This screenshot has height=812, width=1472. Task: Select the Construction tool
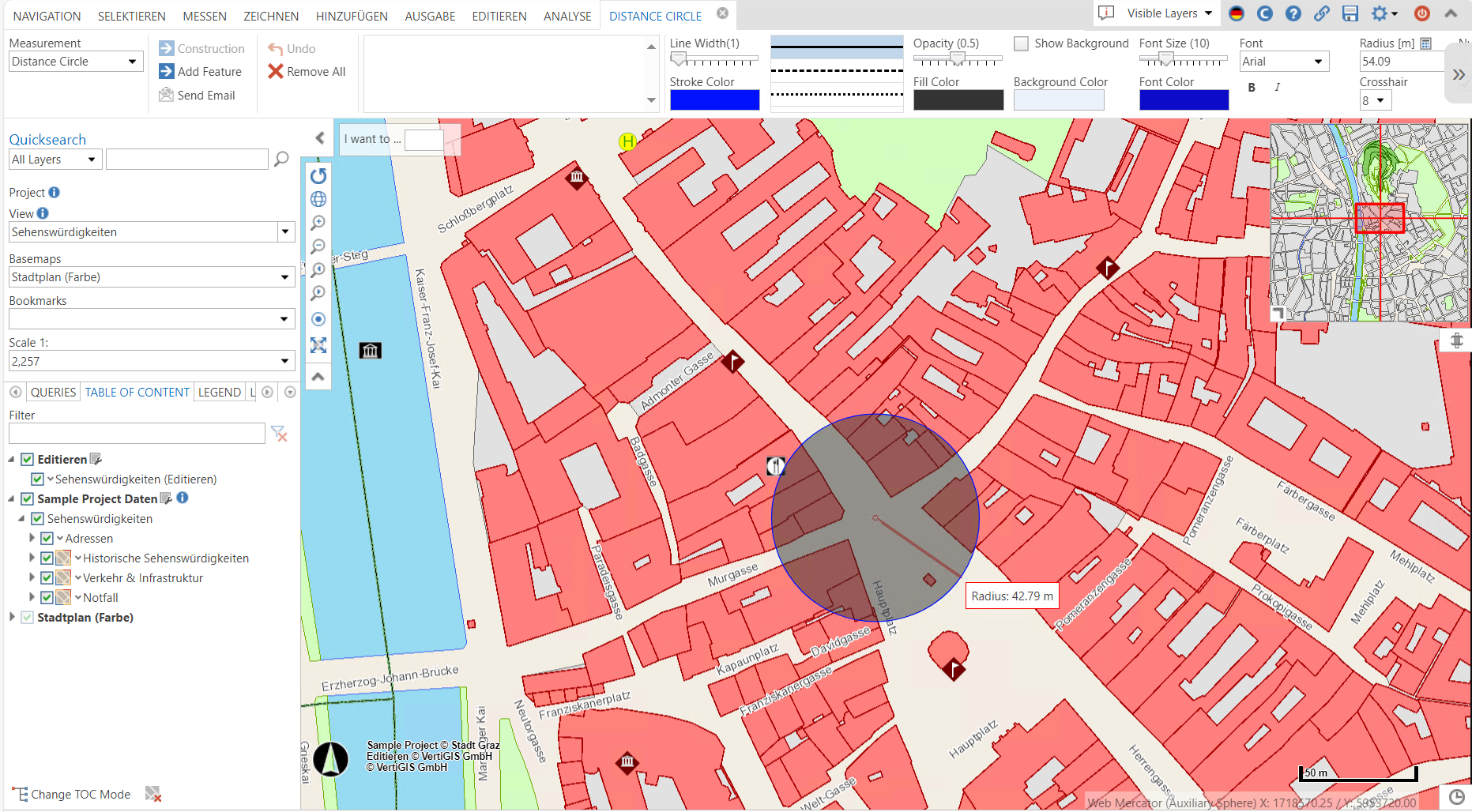202,48
